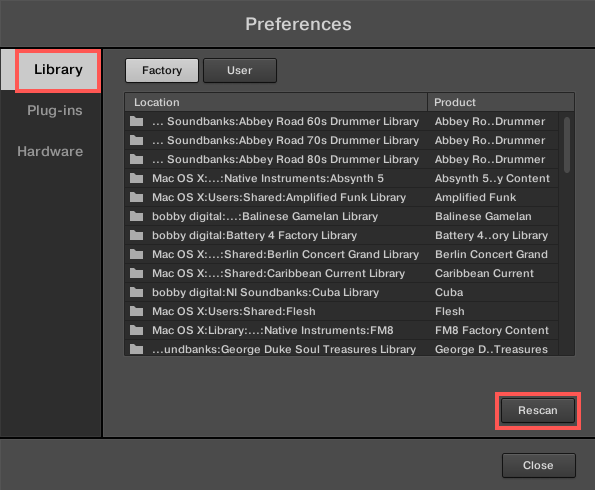Select location 'Soundbanks:Abbey Road 80s Drummer Library'
The height and width of the screenshot is (490, 595).
285,159
